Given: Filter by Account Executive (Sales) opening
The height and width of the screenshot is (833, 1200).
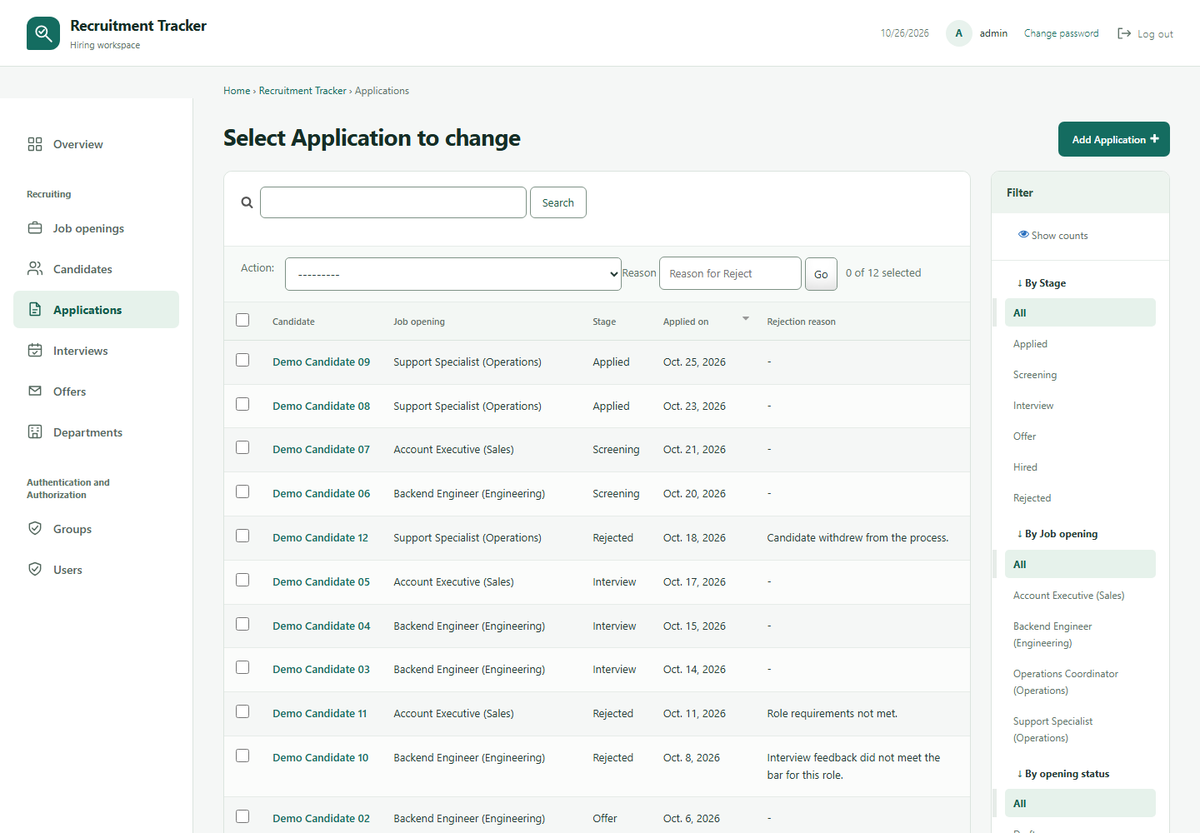Looking at the screenshot, I should coord(1069,595).
